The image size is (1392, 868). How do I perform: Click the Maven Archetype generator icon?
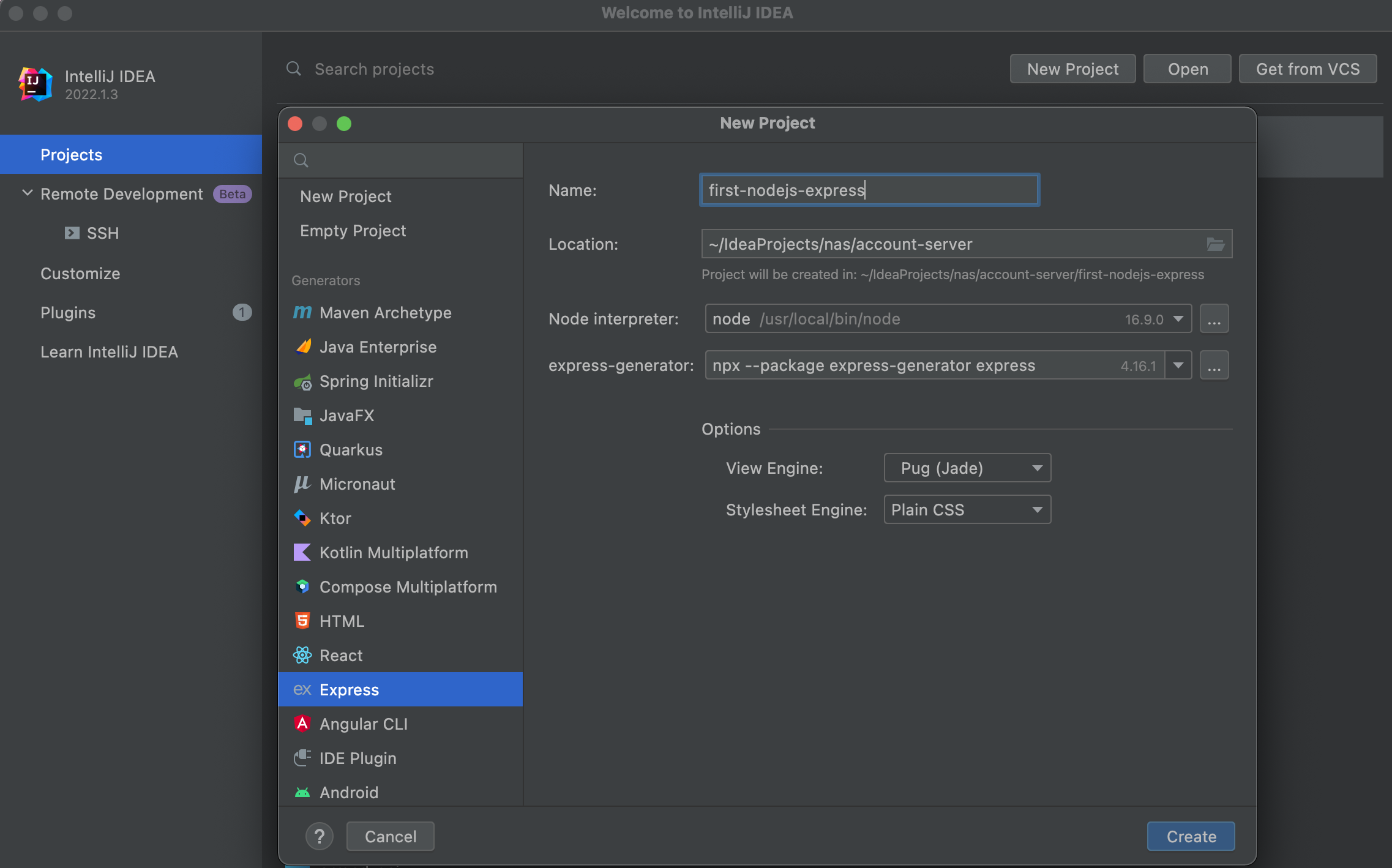(302, 313)
